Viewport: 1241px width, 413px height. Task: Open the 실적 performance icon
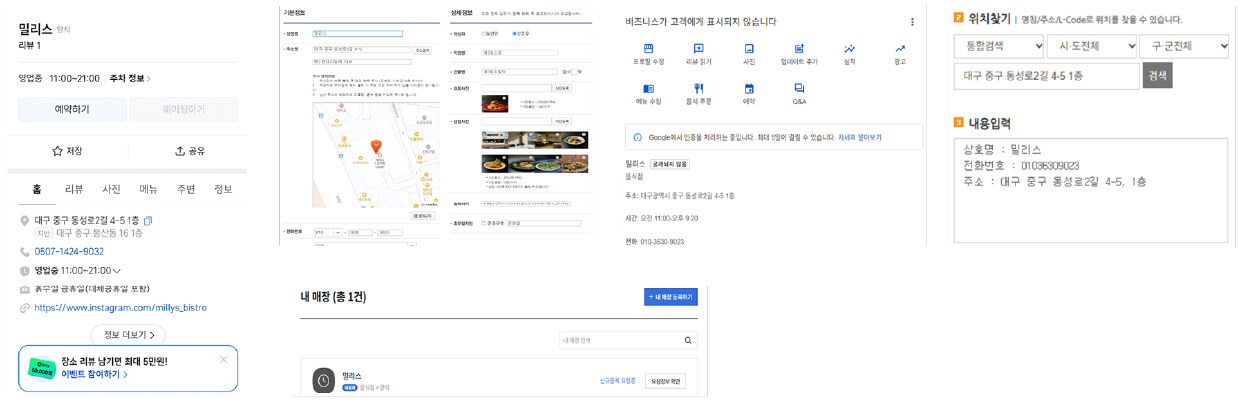click(x=850, y=48)
